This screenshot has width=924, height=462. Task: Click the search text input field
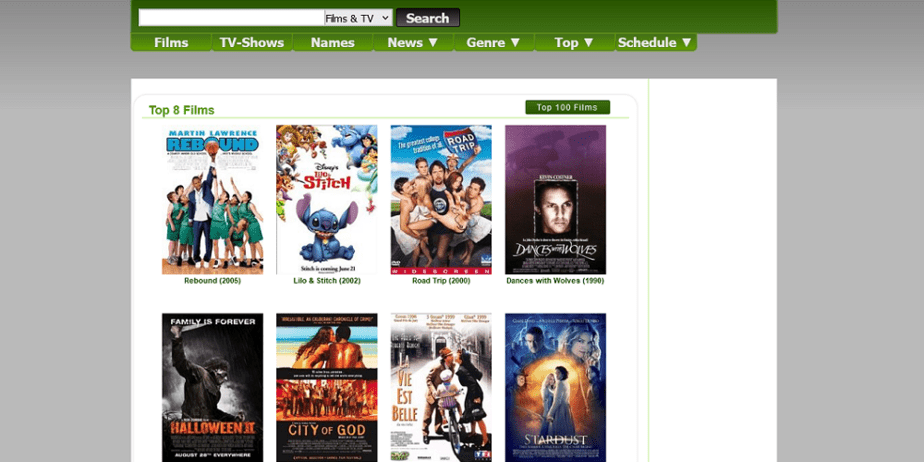click(231, 18)
